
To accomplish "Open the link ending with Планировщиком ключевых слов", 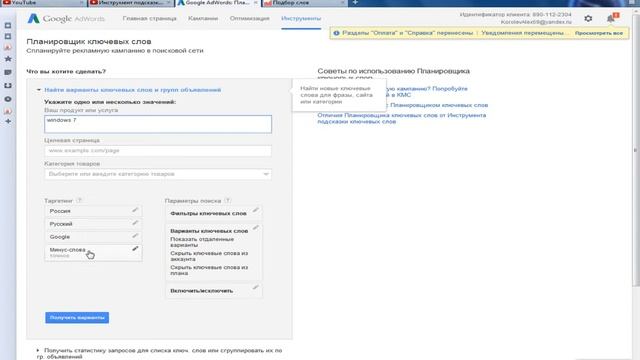I will pyautogui.click(x=439, y=105).
